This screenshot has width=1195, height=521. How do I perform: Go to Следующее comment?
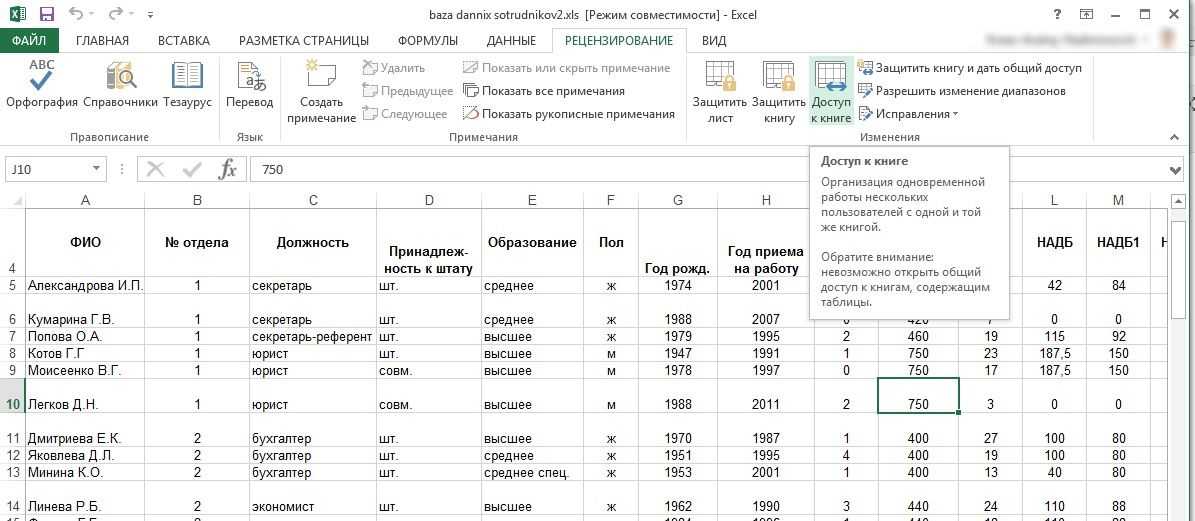(405, 113)
